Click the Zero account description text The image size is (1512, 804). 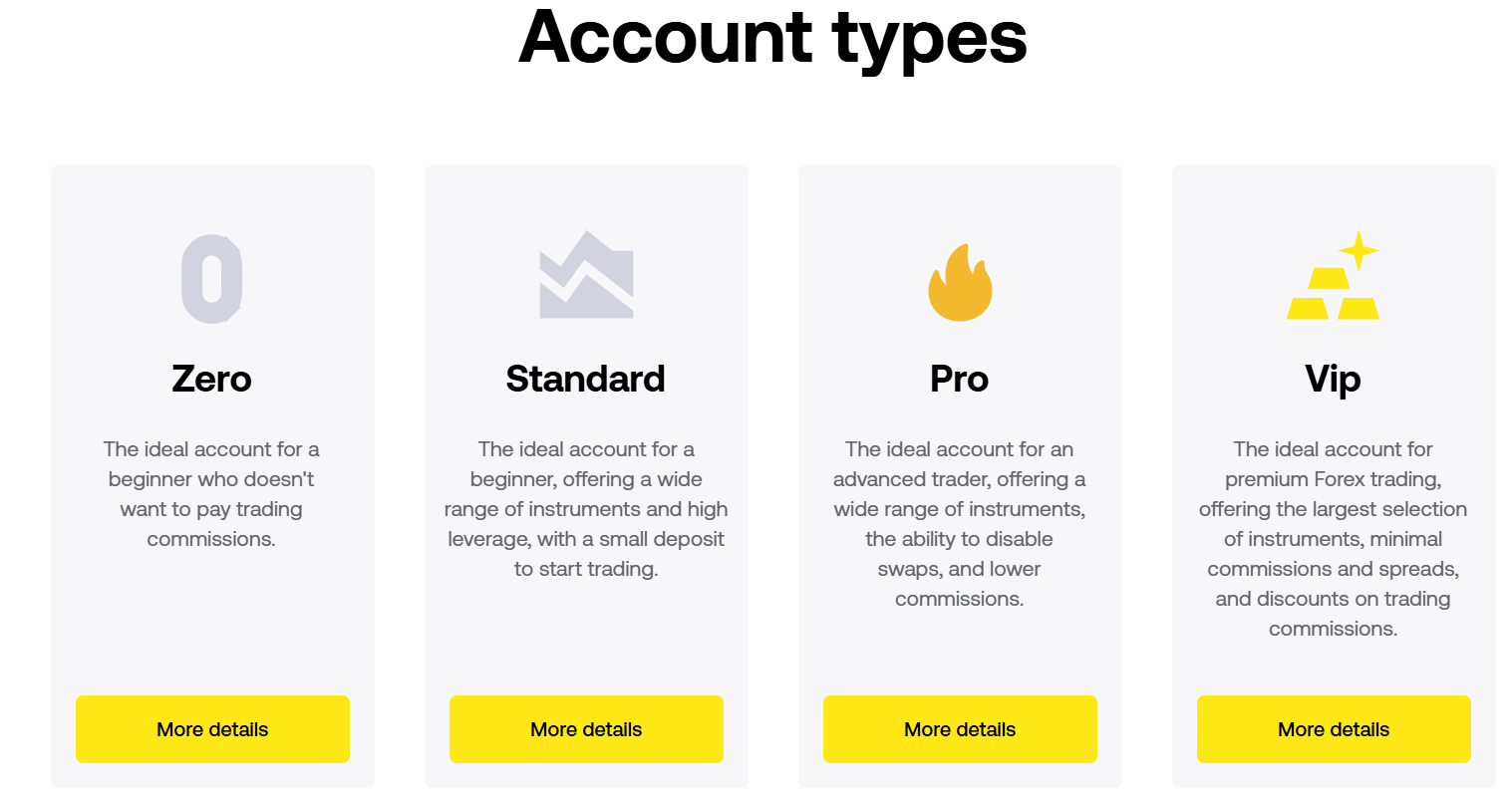(x=212, y=494)
